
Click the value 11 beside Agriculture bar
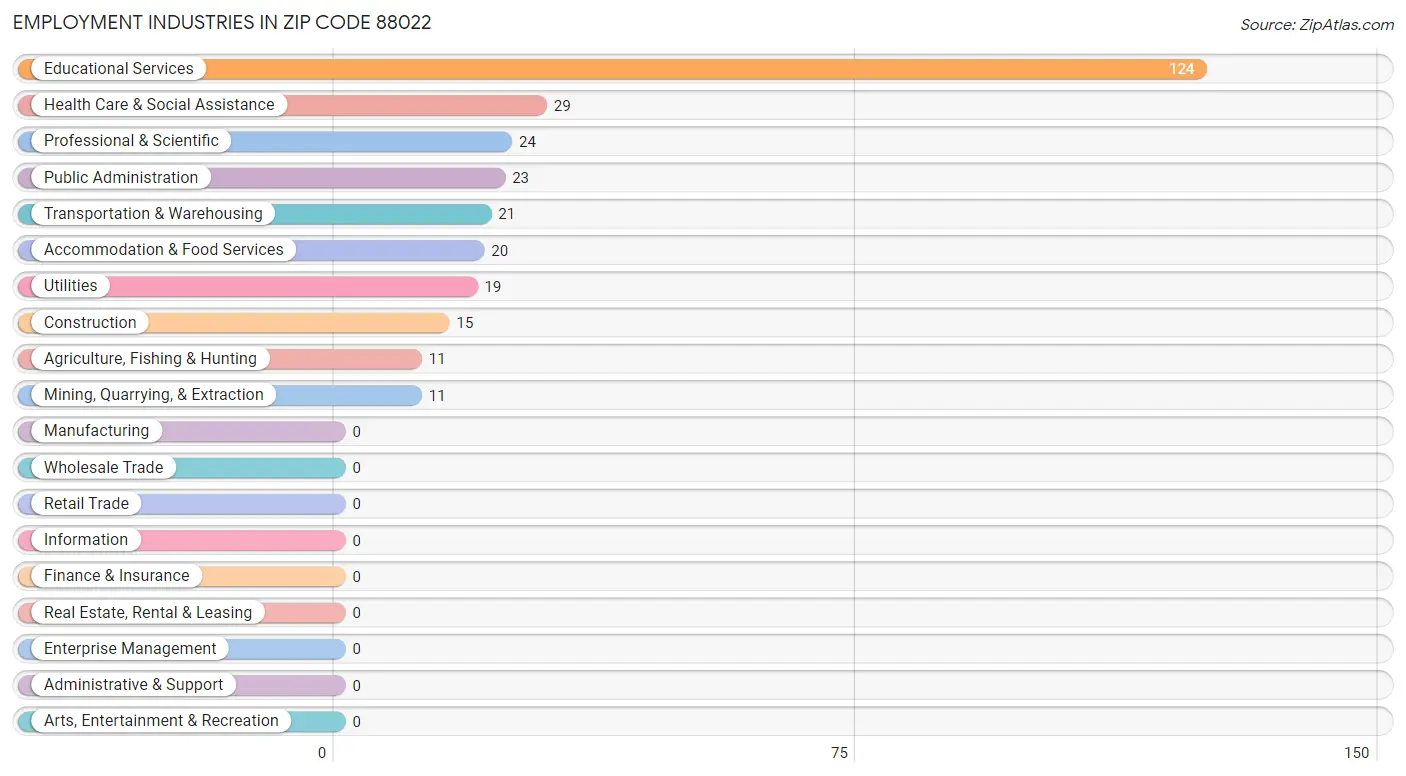[x=437, y=359]
